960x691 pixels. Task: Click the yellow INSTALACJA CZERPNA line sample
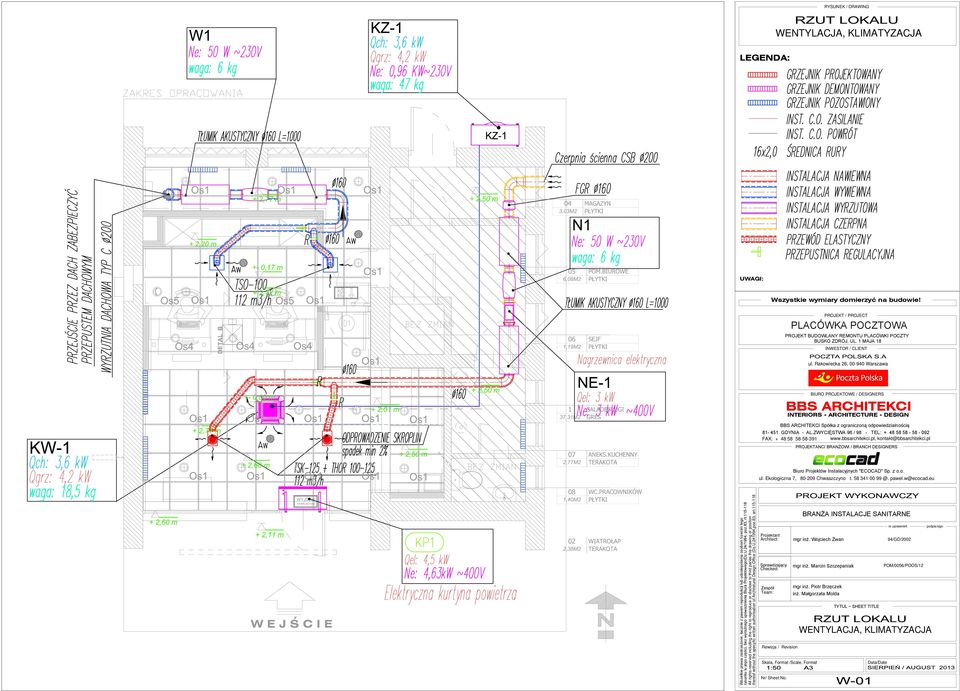point(759,223)
